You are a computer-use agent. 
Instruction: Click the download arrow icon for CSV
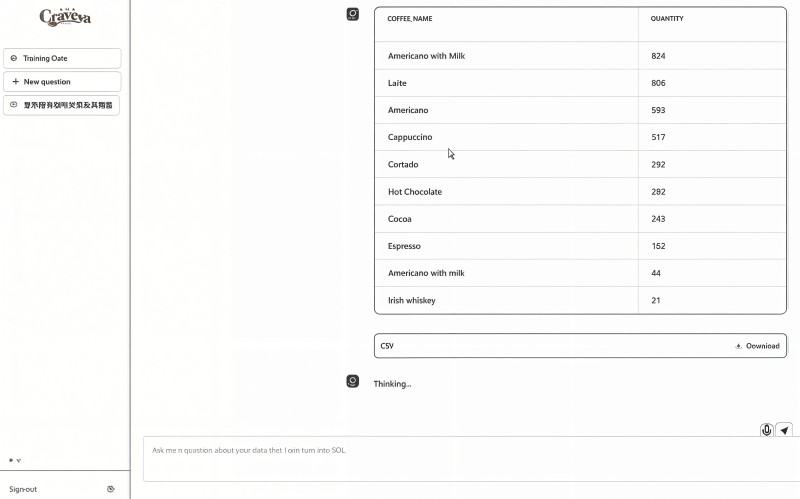click(738, 346)
